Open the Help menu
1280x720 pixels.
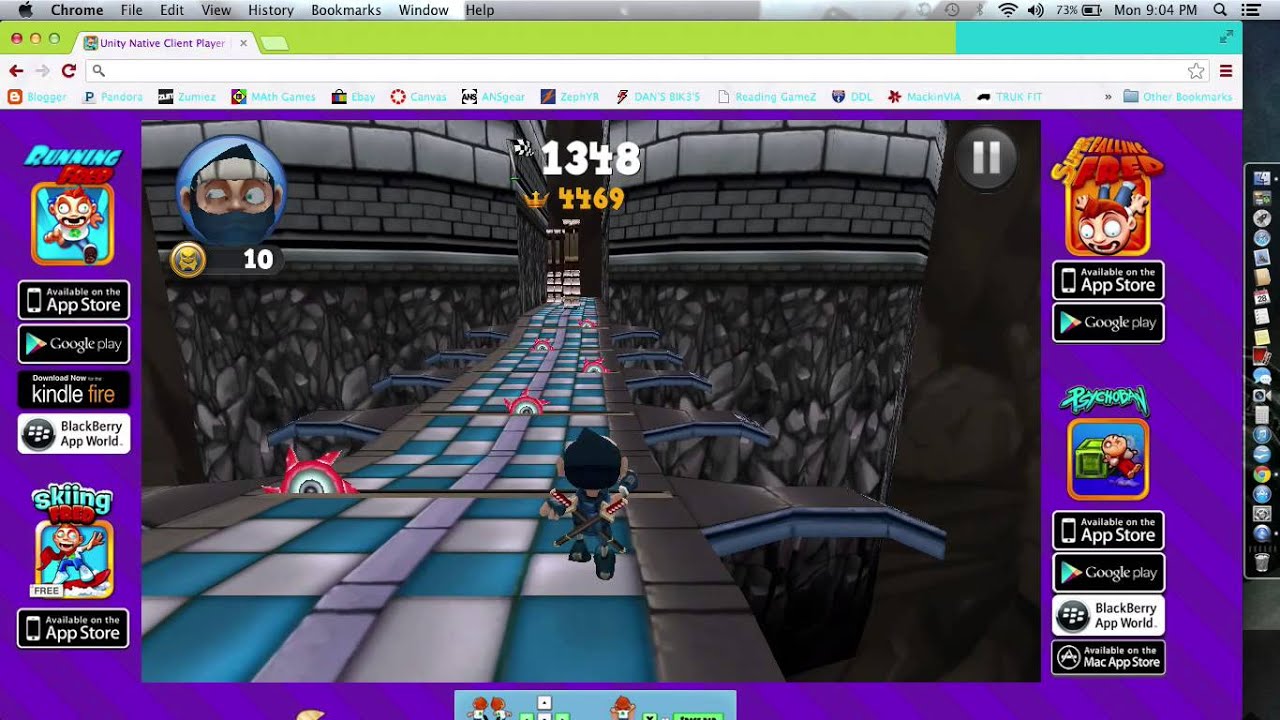479,10
